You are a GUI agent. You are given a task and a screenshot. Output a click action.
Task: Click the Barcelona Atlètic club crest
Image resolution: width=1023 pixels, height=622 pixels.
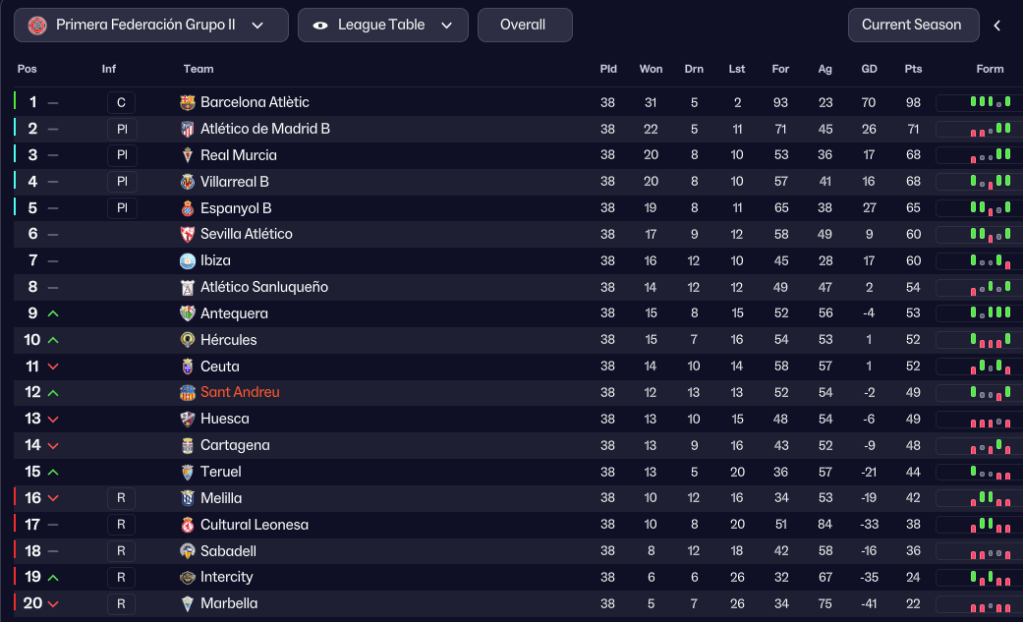pos(187,102)
